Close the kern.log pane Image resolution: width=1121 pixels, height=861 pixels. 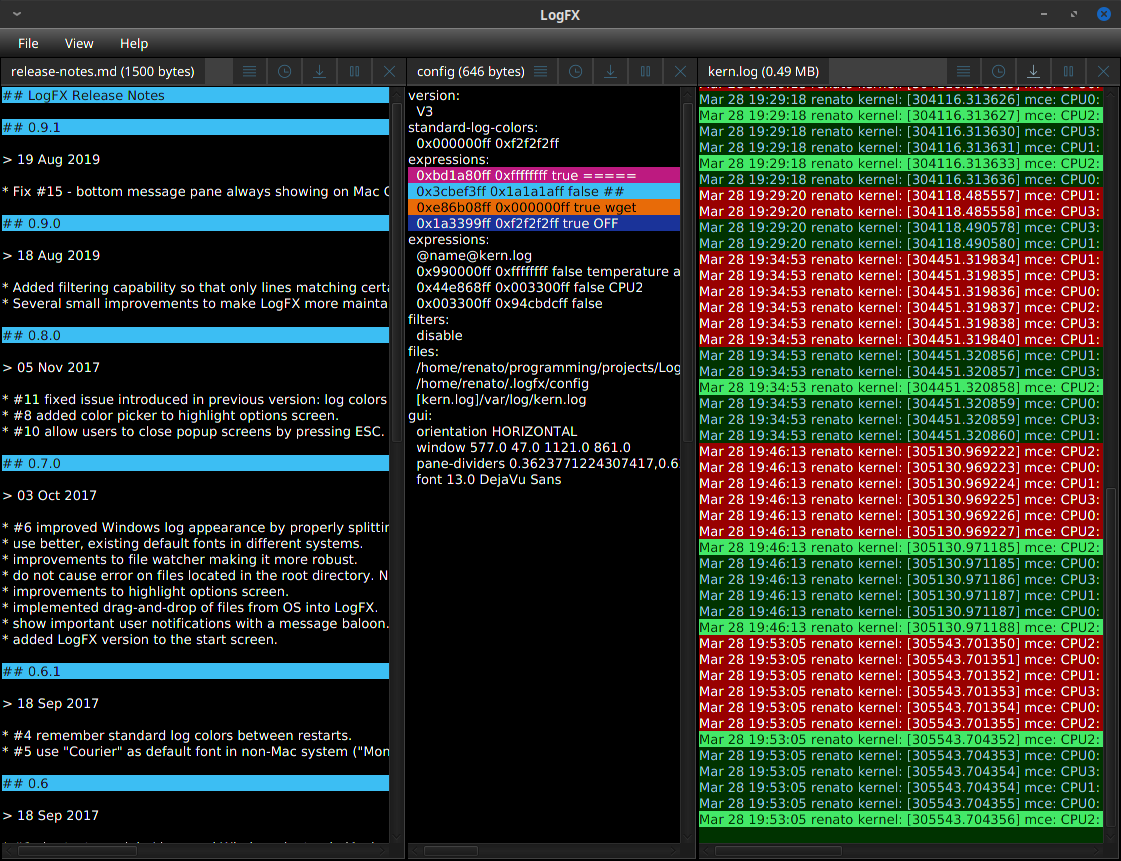[x=1103, y=72]
